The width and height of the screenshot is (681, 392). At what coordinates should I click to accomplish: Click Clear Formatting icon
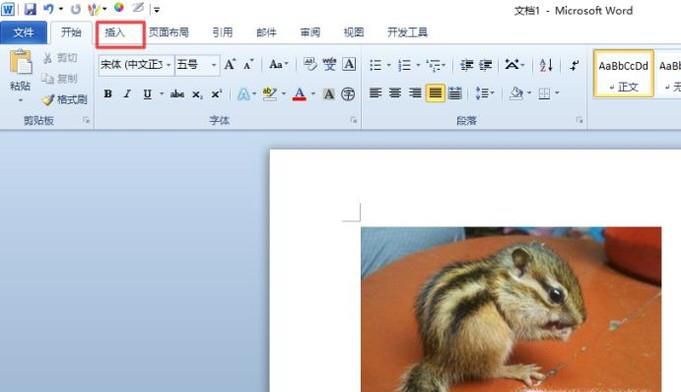pos(310,65)
